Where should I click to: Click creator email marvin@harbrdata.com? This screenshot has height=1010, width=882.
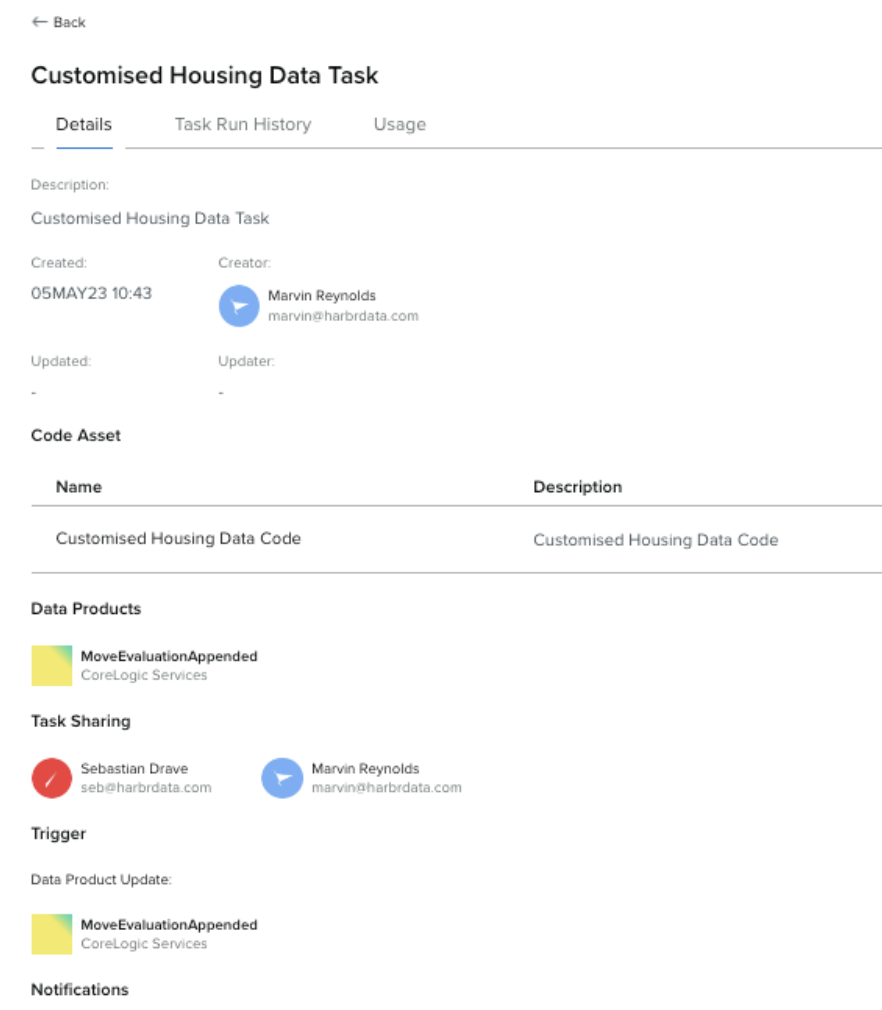tap(343, 316)
